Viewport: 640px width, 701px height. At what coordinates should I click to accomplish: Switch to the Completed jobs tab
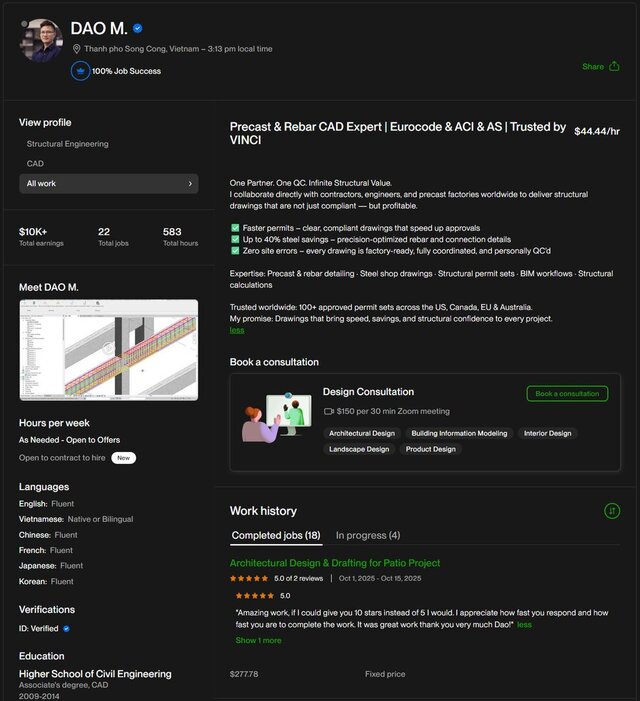click(276, 535)
